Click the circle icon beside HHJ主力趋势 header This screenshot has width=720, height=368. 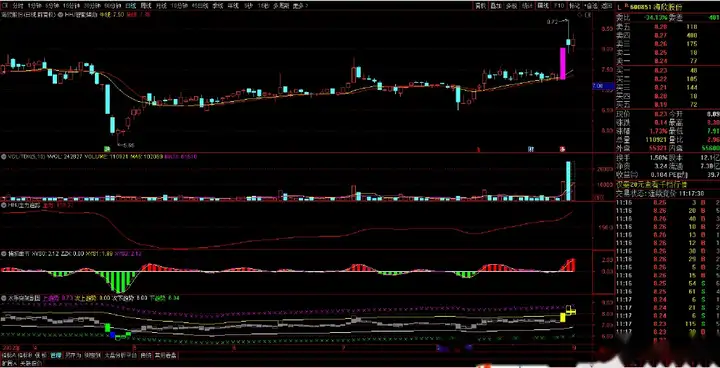[4, 205]
